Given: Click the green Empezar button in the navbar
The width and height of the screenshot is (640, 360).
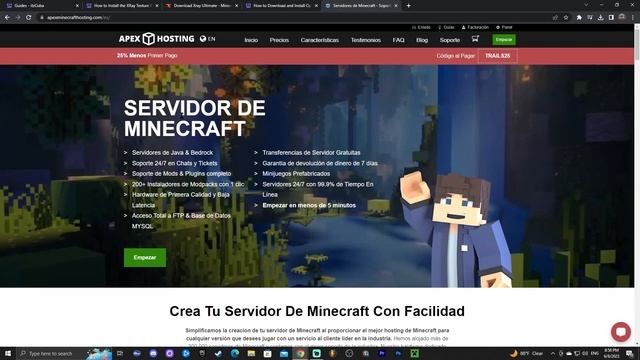Looking at the screenshot, I should tap(504, 40).
